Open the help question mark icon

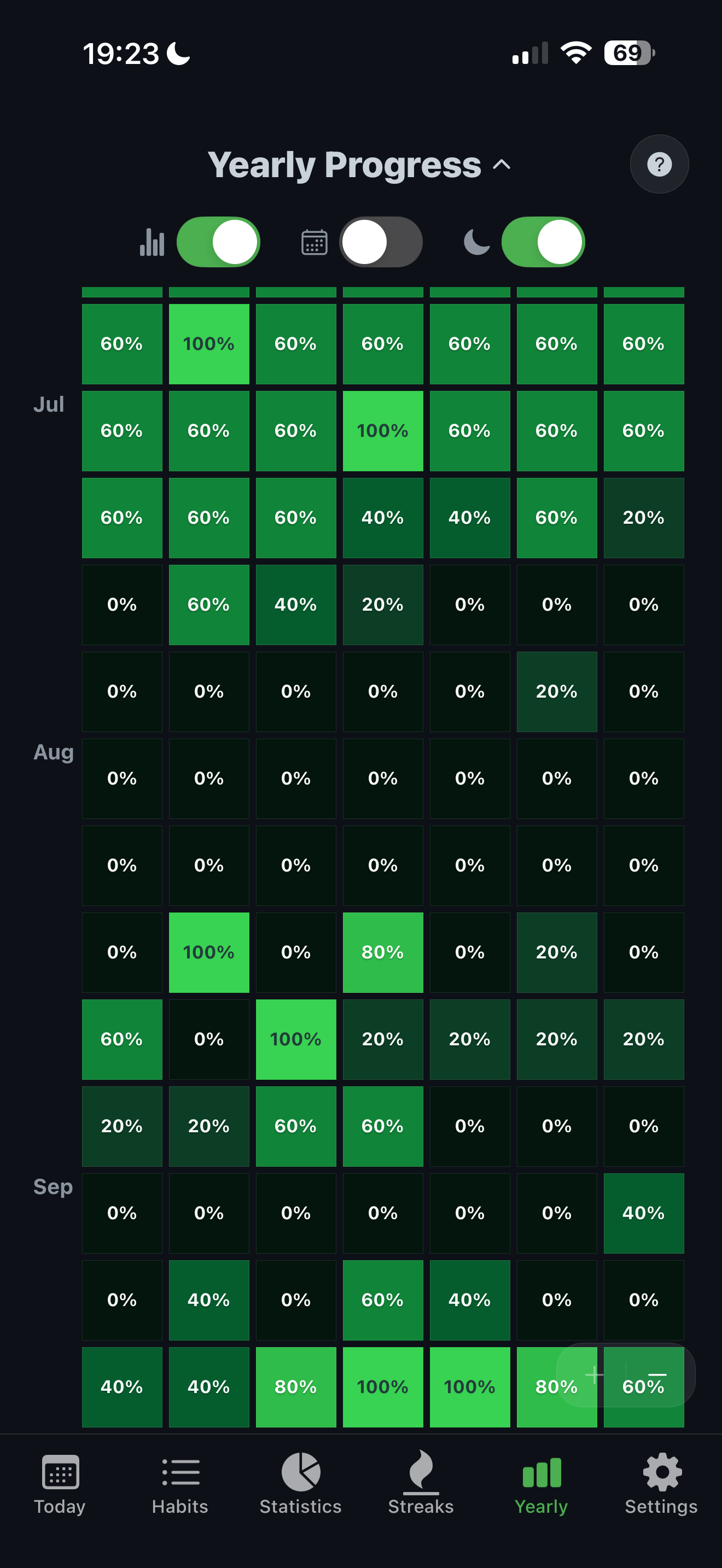click(659, 163)
